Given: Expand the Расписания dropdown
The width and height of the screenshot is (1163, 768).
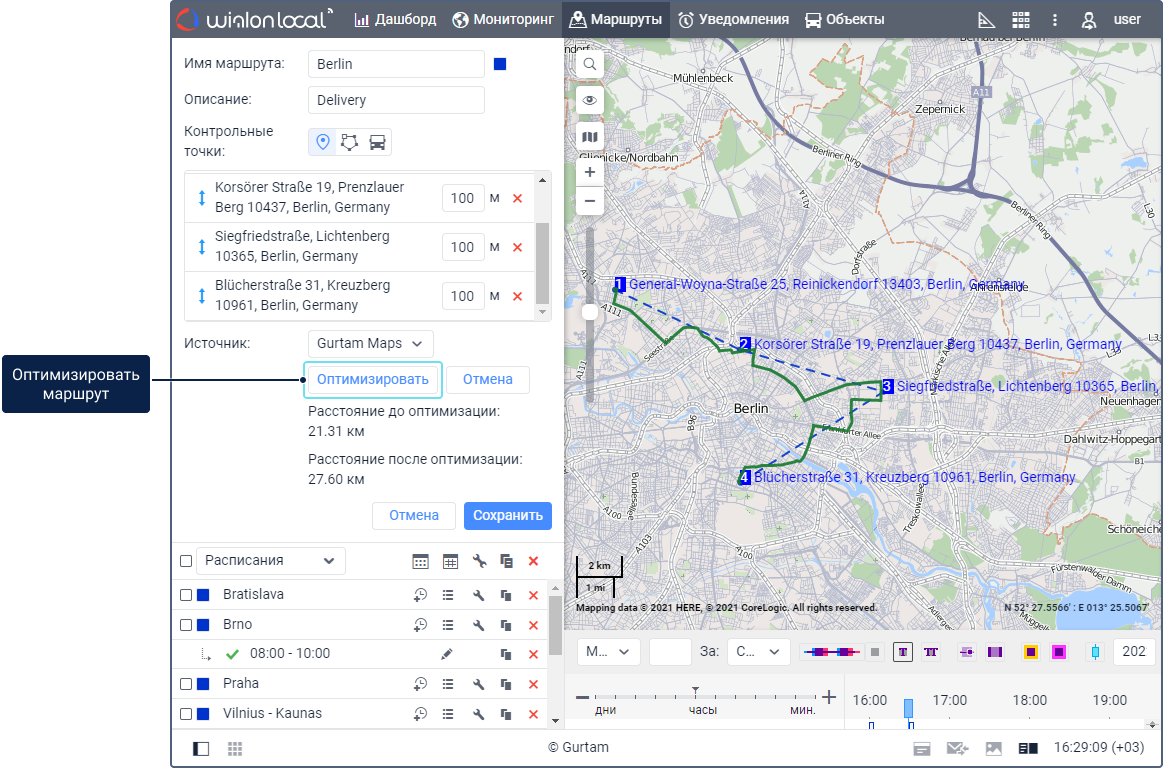Looking at the screenshot, I should pyautogui.click(x=270, y=561).
